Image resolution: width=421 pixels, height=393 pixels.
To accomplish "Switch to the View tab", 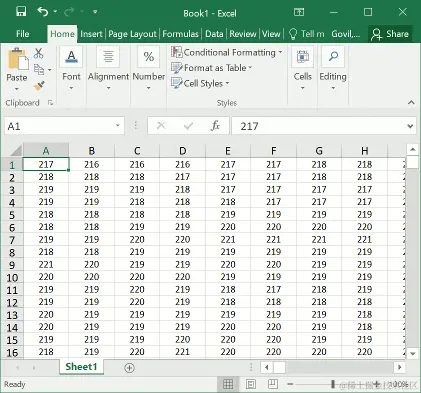I will (x=271, y=34).
